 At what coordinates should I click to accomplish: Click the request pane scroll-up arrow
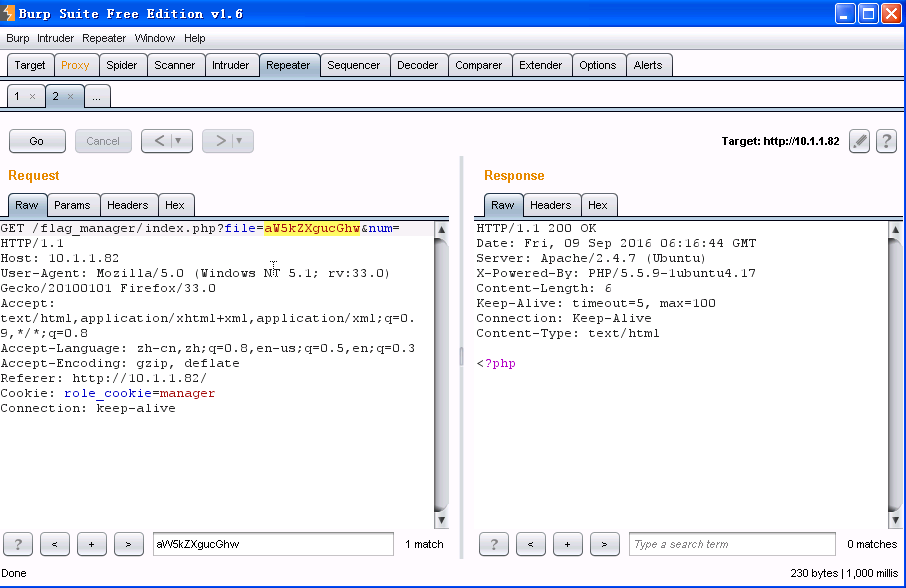coord(441,229)
